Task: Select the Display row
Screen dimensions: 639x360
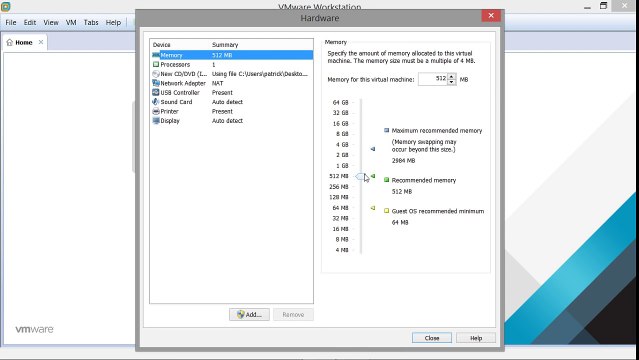Action: pyautogui.click(x=232, y=121)
